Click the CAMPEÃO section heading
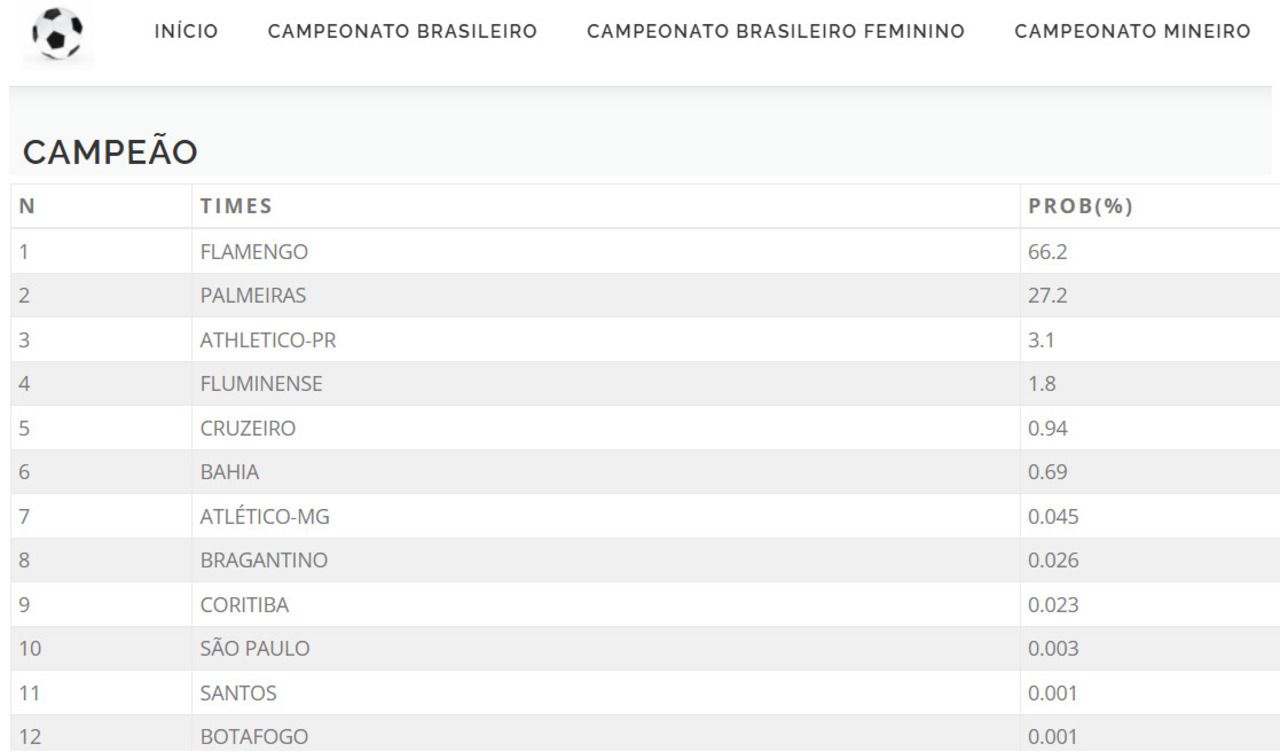This screenshot has width=1280, height=752. [x=110, y=153]
